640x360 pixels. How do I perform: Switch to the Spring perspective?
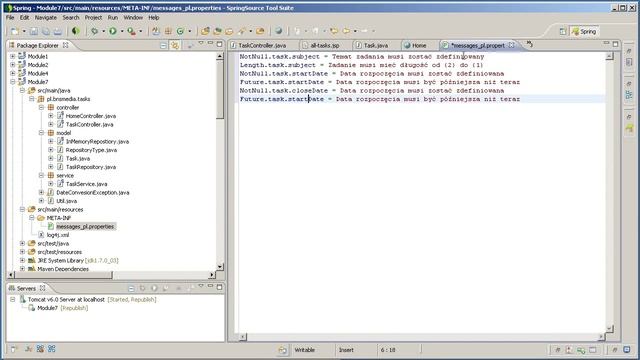point(584,31)
